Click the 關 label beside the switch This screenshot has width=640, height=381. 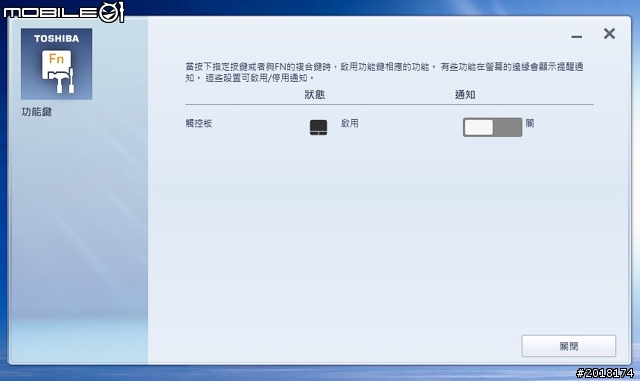coord(530,123)
